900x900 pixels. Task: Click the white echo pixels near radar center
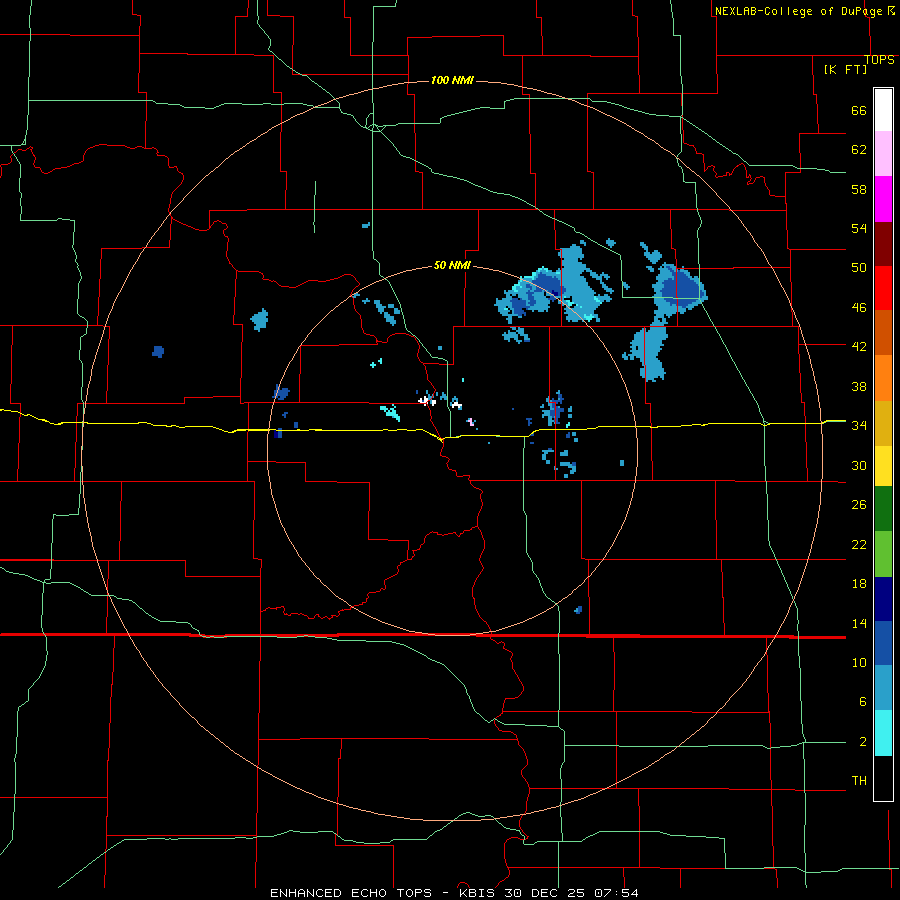point(426,399)
